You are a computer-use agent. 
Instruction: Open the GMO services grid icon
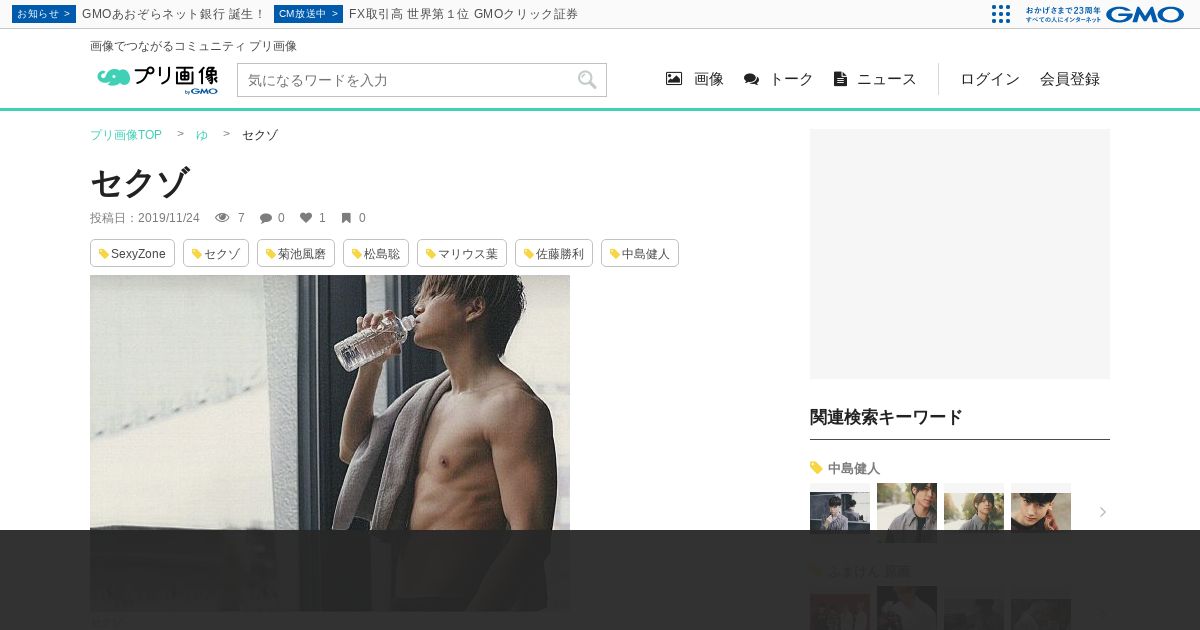(1000, 14)
